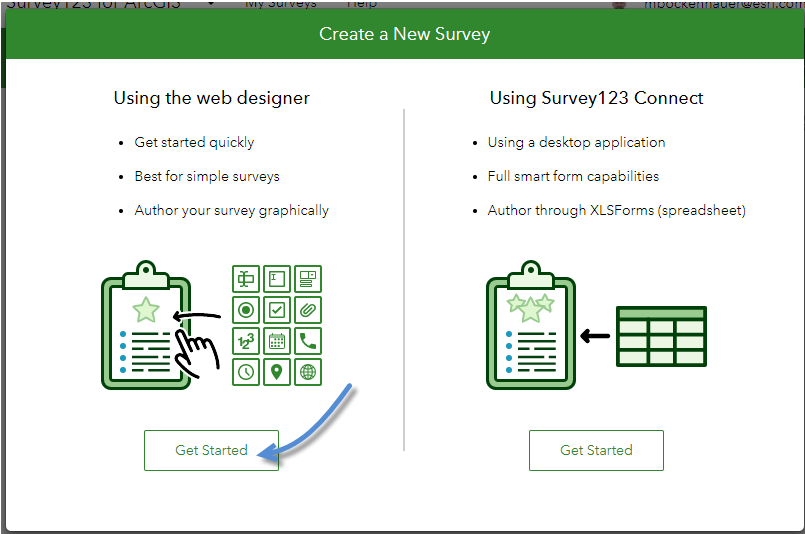Click the calendar date icon

(x=277, y=341)
